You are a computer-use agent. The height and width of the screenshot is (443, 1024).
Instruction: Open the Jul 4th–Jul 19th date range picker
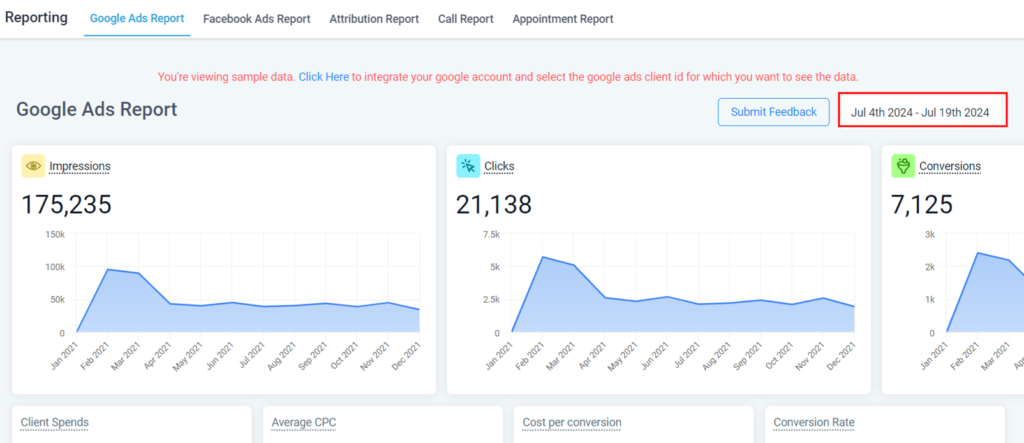point(920,112)
